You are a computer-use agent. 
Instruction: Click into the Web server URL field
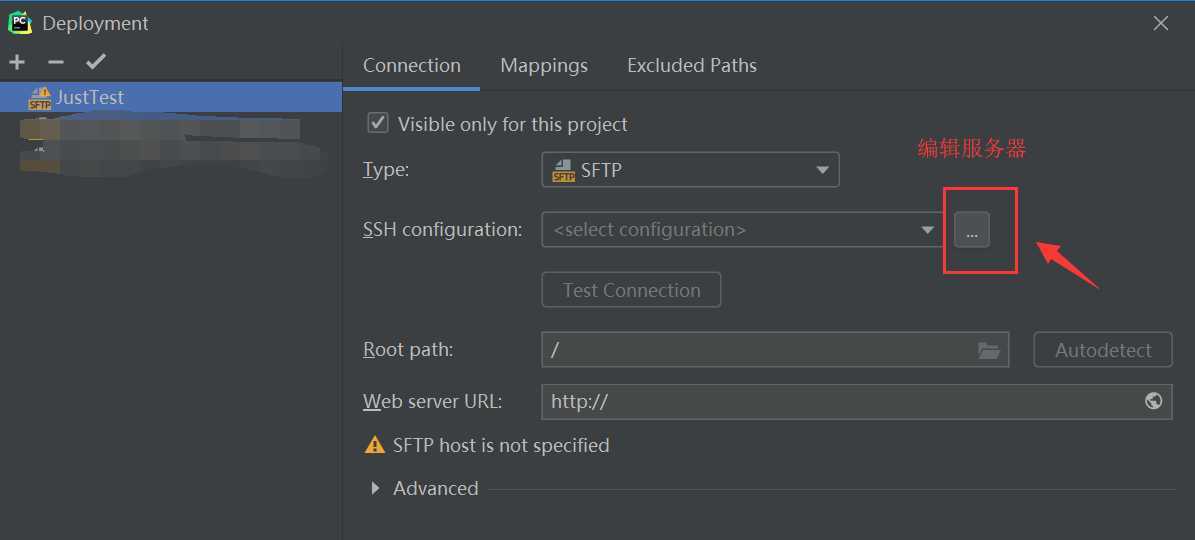pos(857,401)
